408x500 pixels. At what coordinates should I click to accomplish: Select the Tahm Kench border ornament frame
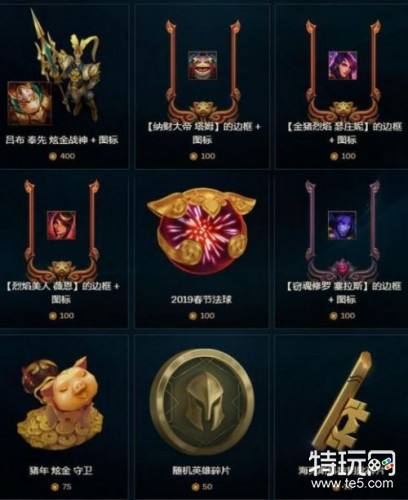click(202, 70)
